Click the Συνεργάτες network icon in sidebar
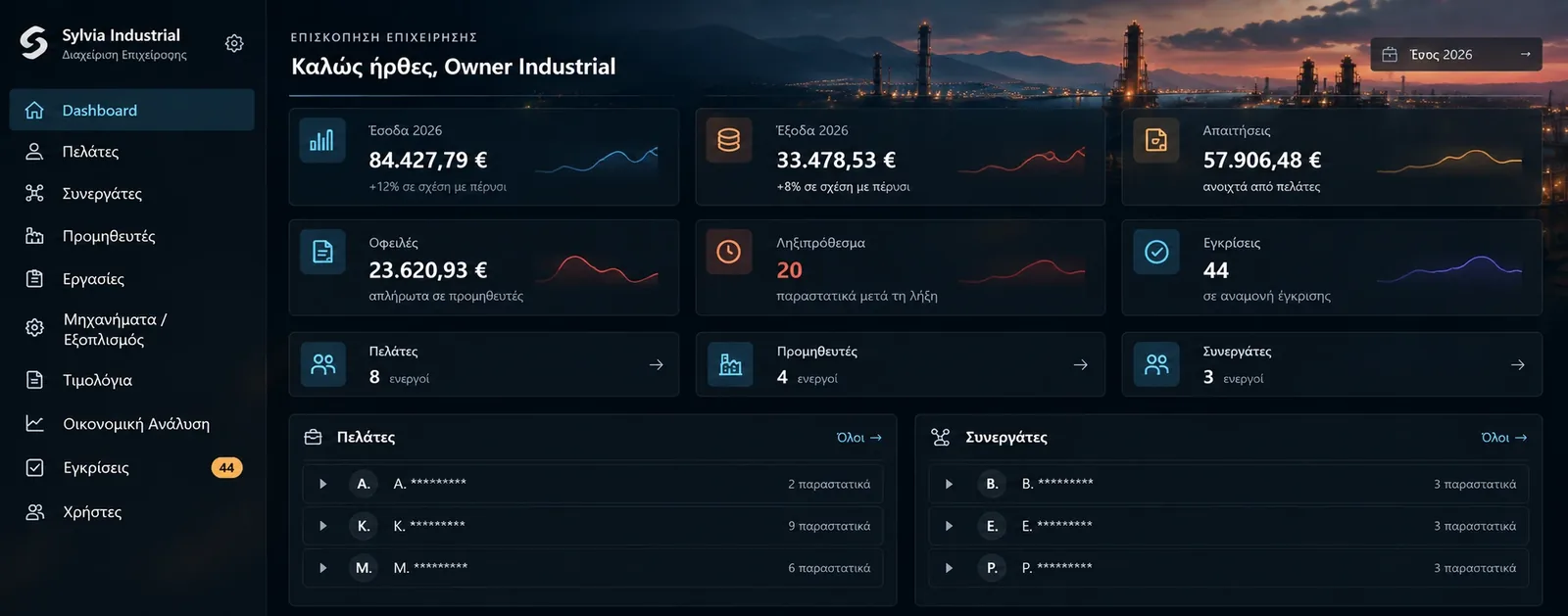The height and width of the screenshot is (616, 1568). coord(34,193)
